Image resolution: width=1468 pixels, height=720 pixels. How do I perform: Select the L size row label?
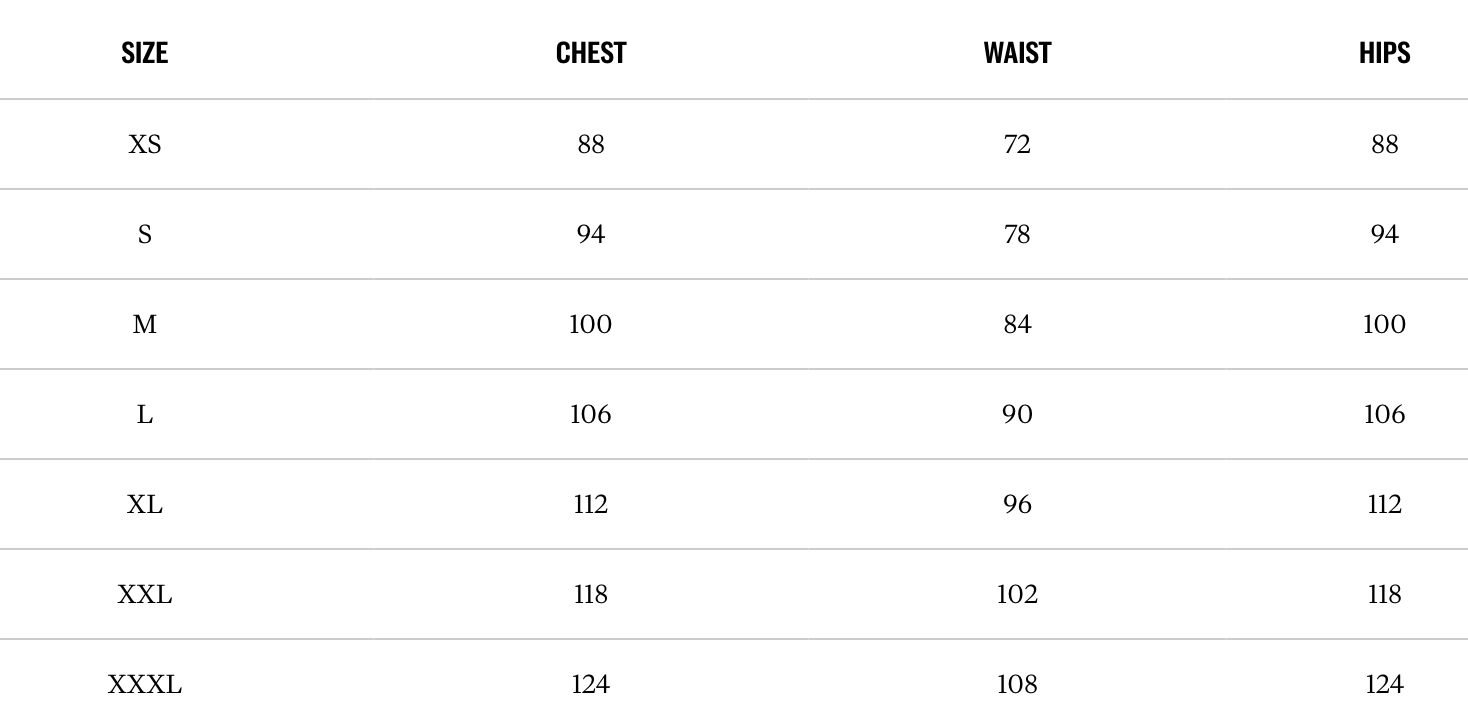tap(145, 415)
